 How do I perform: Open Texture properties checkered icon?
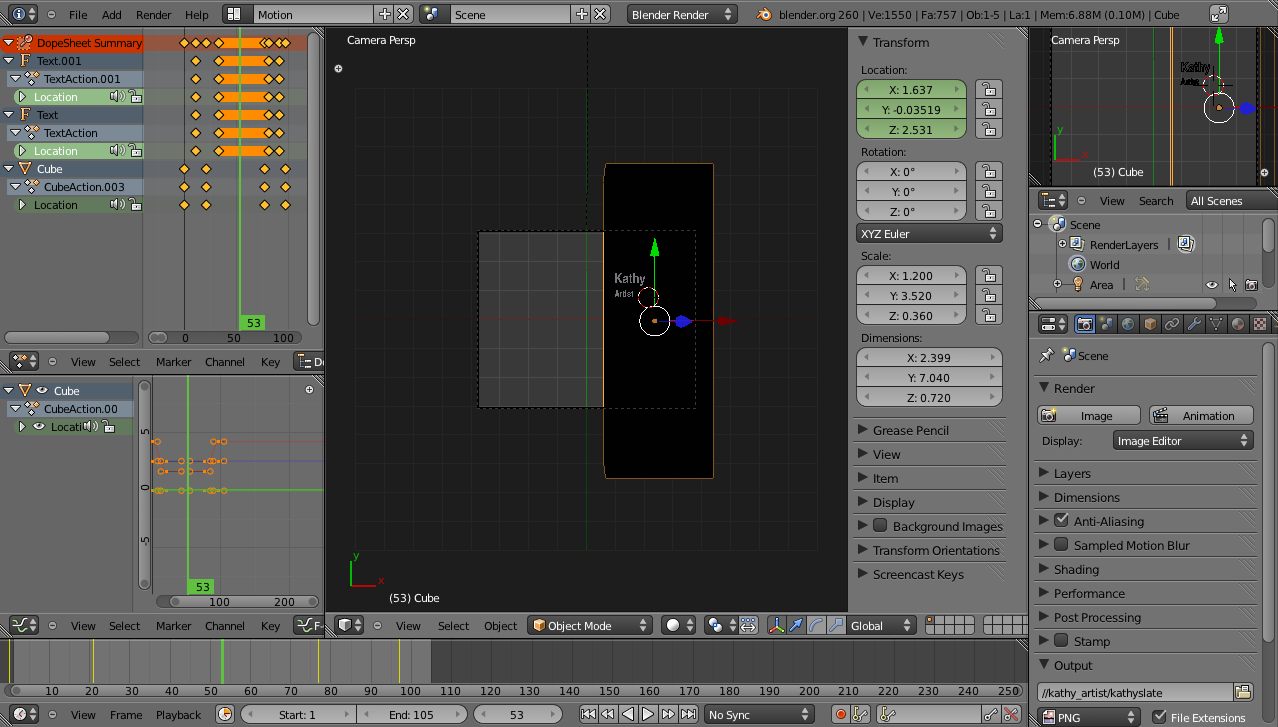pyautogui.click(x=1259, y=323)
